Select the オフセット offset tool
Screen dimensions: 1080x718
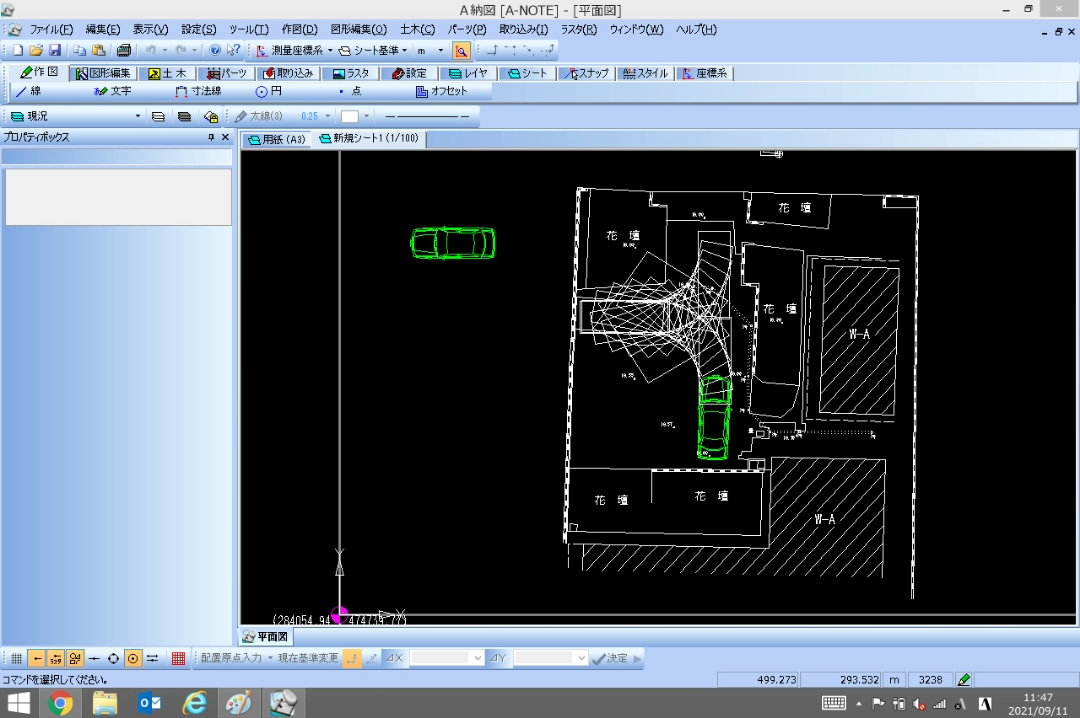(442, 91)
